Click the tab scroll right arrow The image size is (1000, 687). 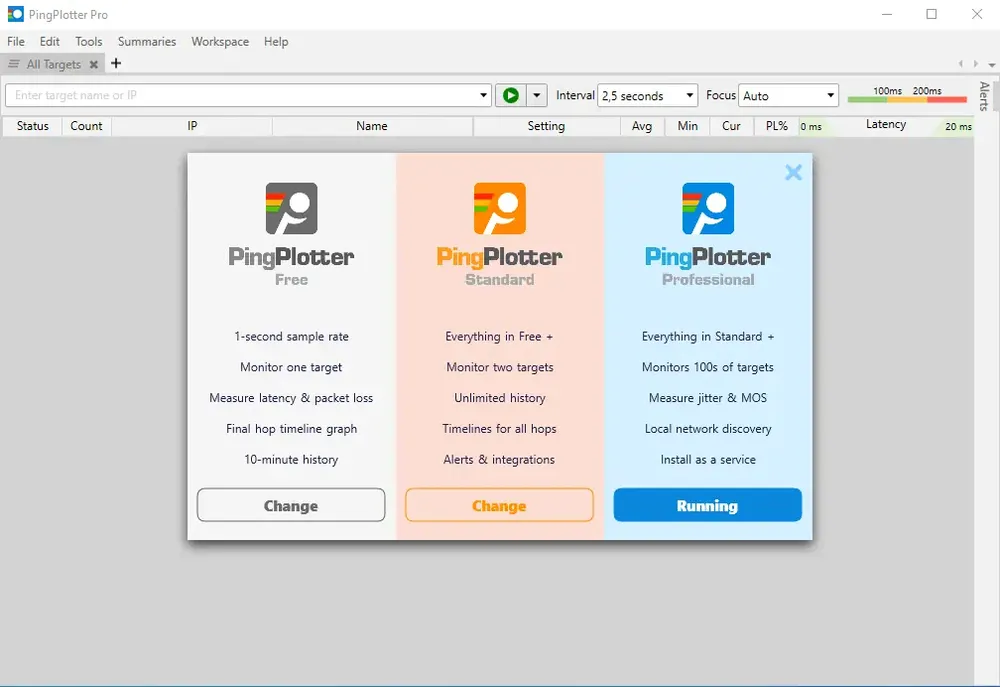click(976, 64)
